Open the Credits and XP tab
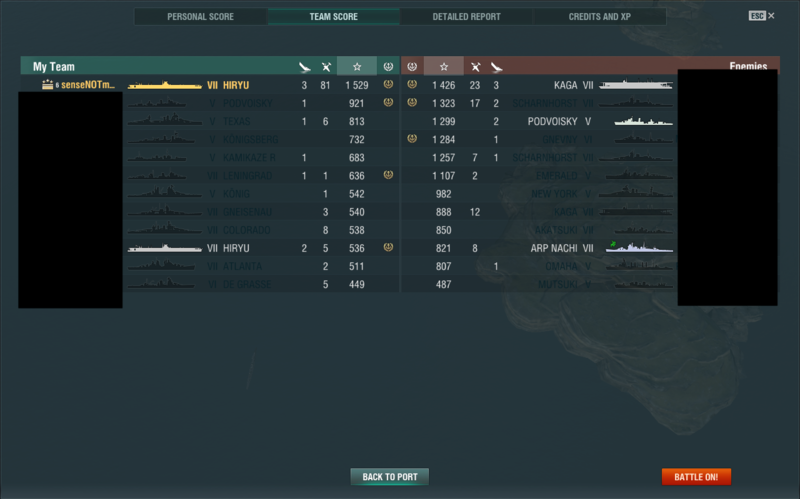Viewport: 800px width, 499px height. click(x=599, y=16)
